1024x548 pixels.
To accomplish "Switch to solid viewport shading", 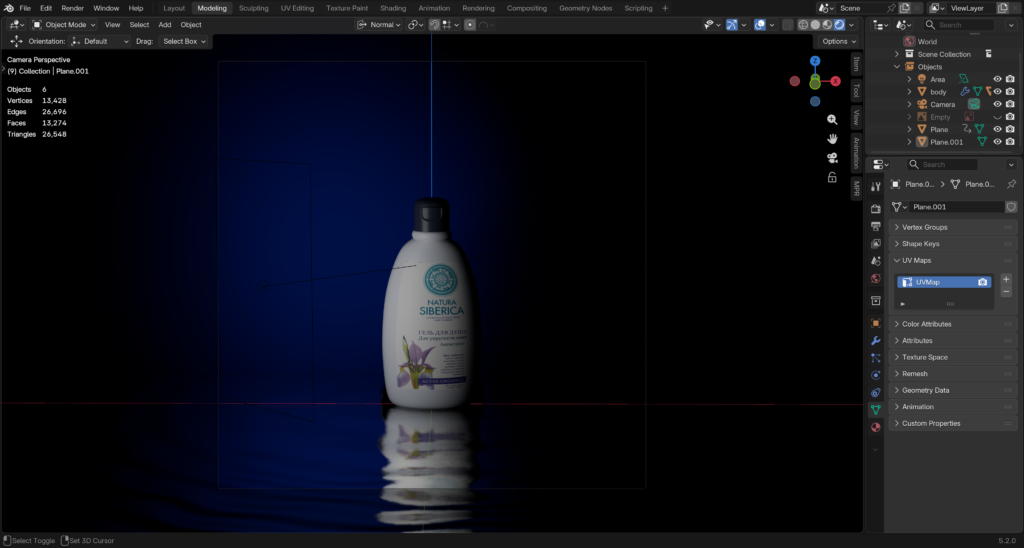I will coord(815,25).
